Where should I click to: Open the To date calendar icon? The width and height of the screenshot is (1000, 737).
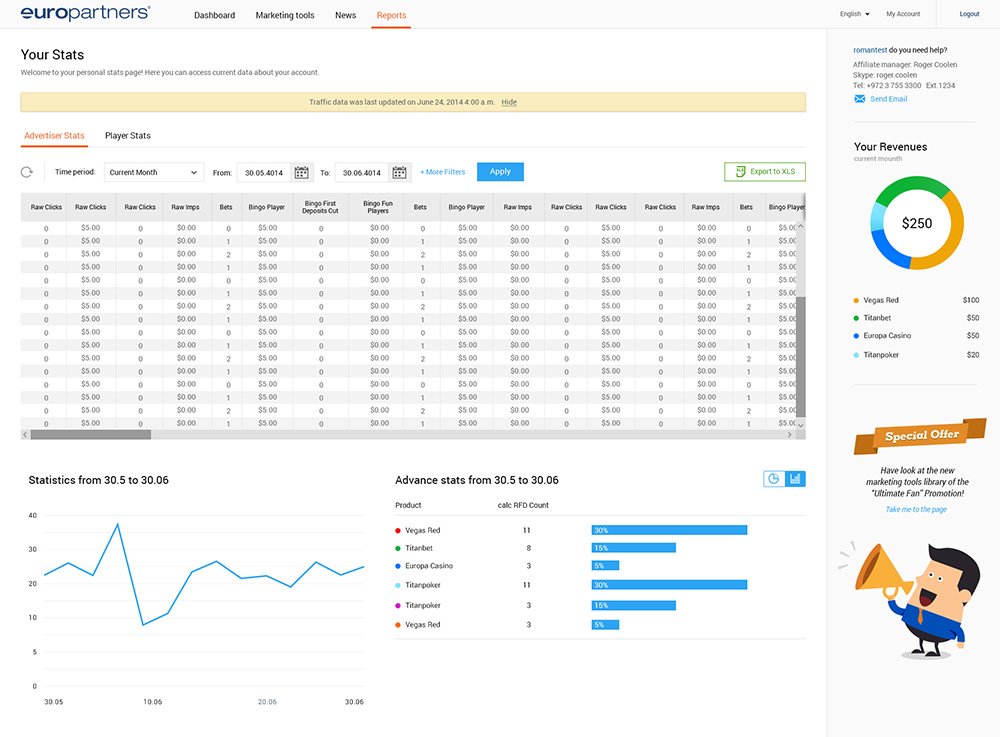pyautogui.click(x=400, y=172)
